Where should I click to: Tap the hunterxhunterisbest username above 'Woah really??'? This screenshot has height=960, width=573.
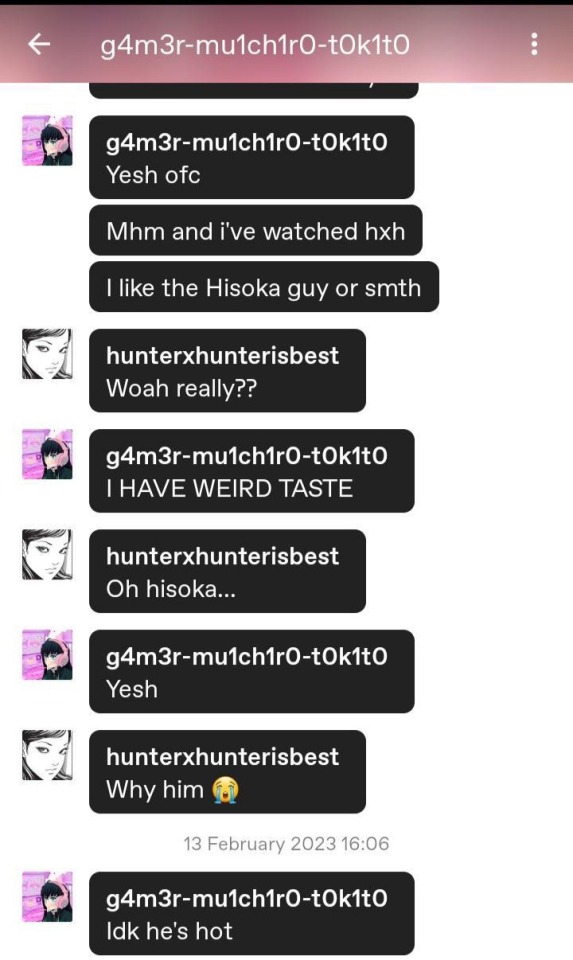(222, 355)
